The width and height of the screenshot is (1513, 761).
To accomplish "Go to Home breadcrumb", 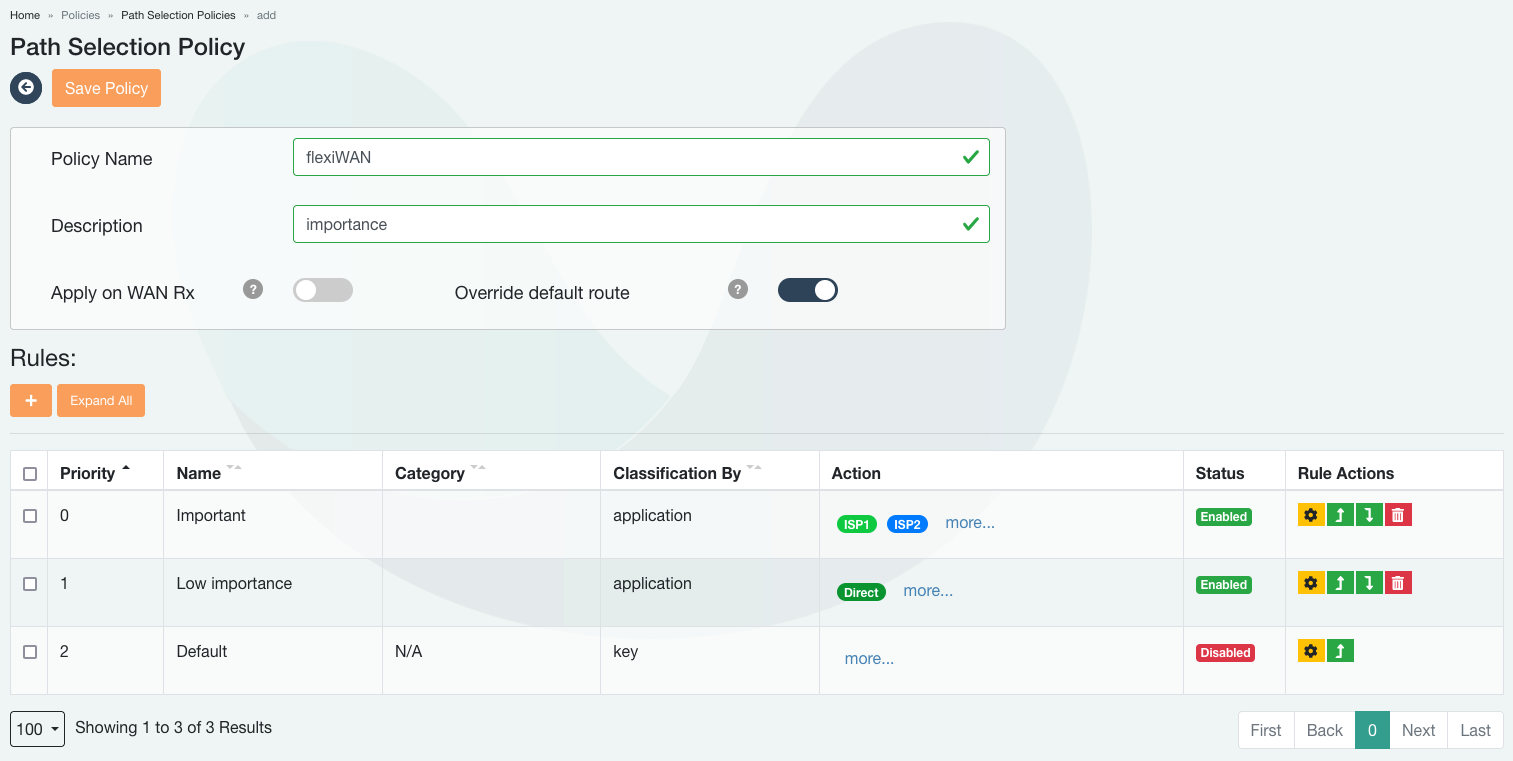I will pyautogui.click(x=25, y=15).
